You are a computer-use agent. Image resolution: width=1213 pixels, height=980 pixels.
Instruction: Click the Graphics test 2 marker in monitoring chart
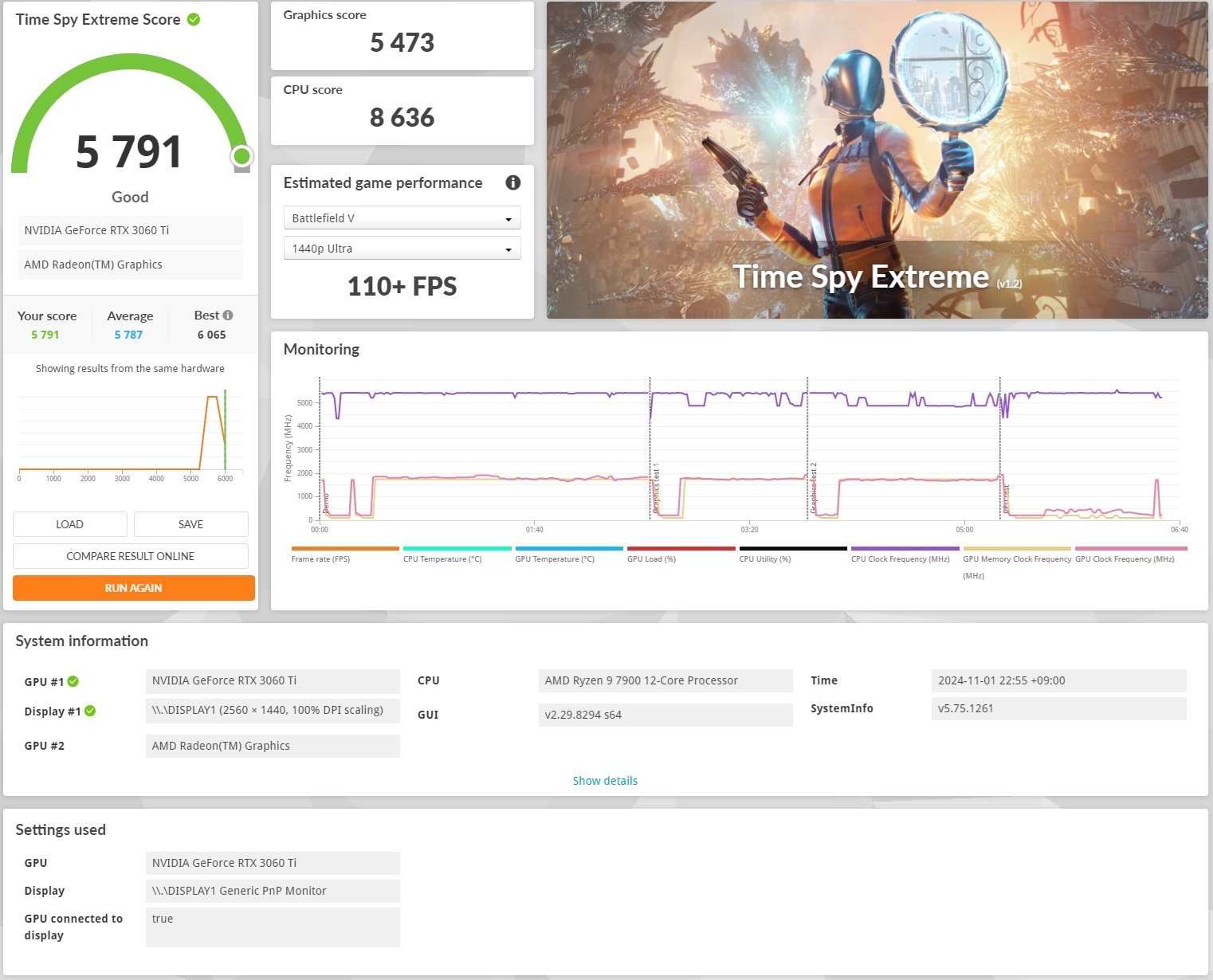[x=814, y=488]
